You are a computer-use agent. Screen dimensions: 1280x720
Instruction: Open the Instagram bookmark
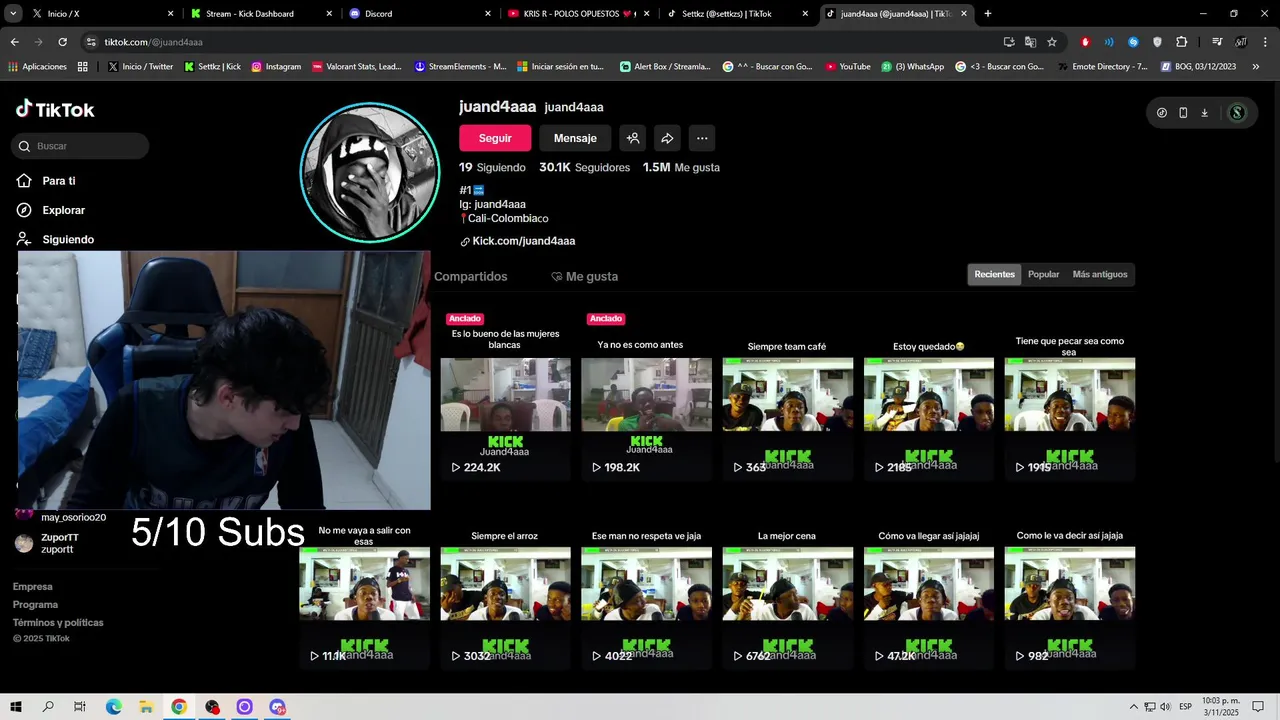tap(276, 66)
